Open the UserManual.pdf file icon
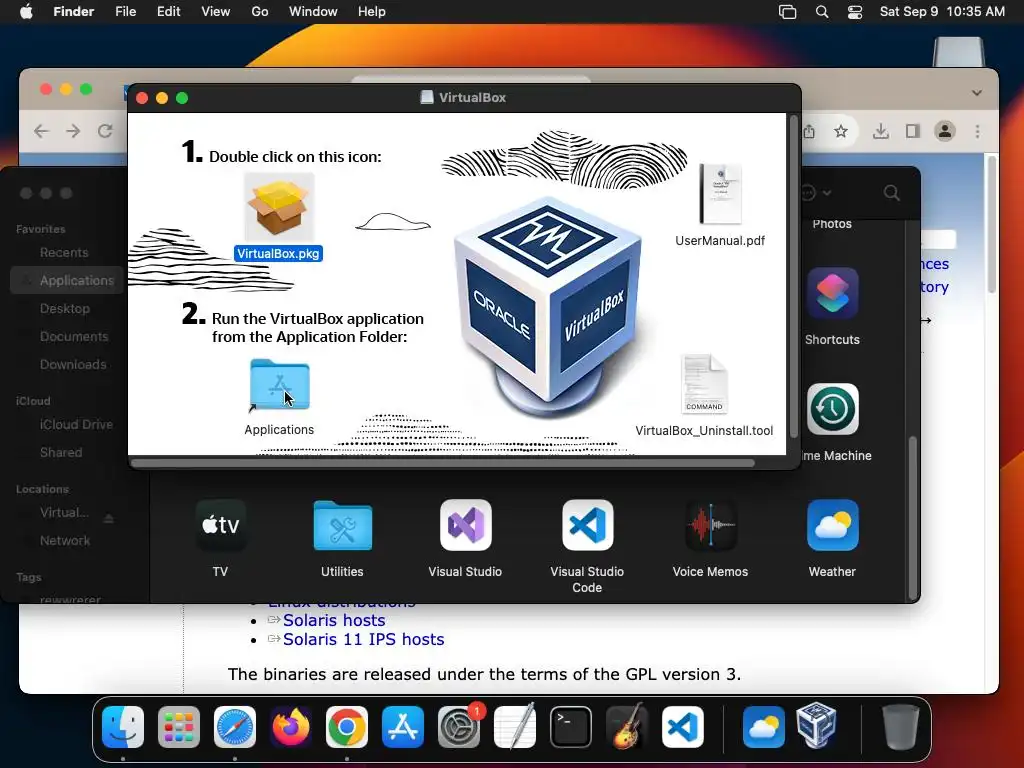 pos(720,194)
